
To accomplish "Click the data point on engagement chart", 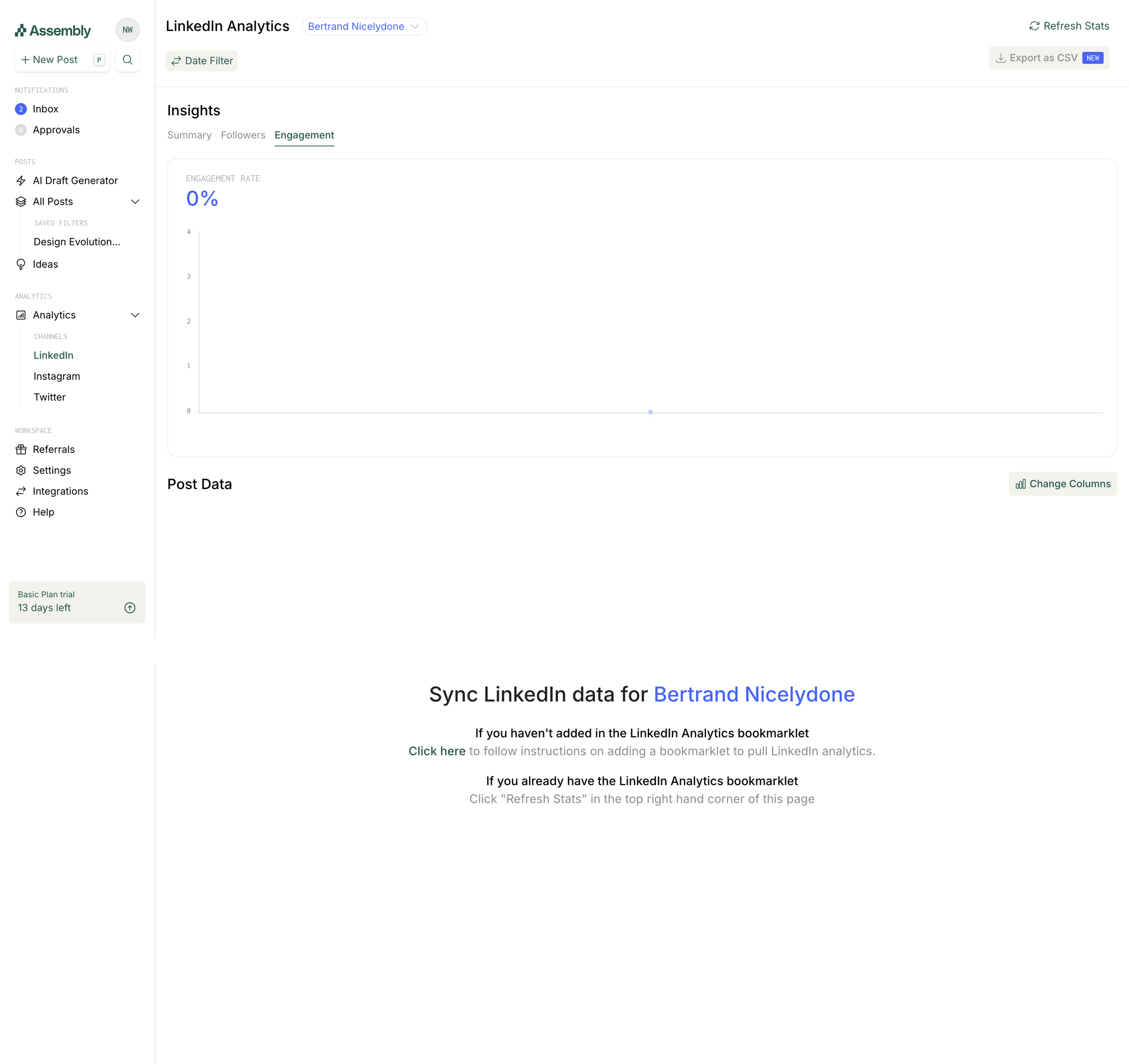I will point(650,412).
